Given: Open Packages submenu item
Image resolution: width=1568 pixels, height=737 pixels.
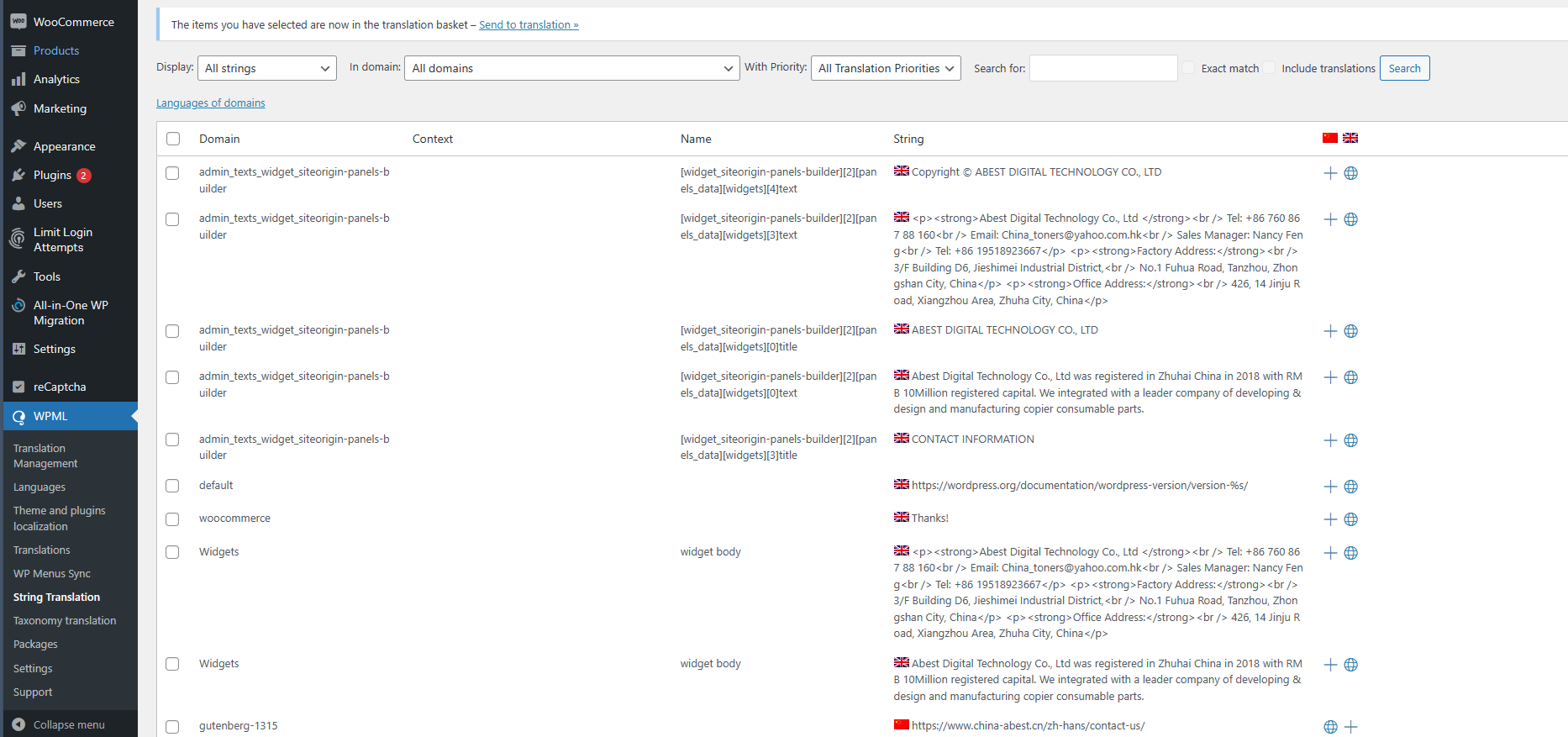Looking at the screenshot, I should (35, 645).
